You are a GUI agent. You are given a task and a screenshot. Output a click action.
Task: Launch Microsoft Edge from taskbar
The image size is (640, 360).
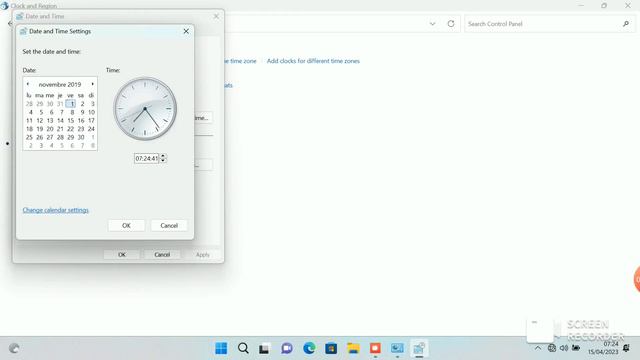309,348
